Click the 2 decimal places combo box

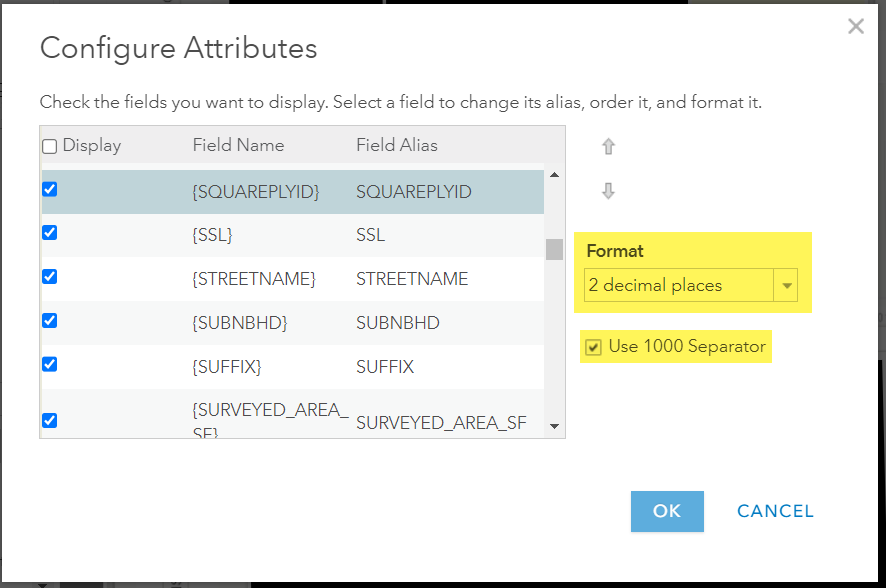(x=680, y=285)
